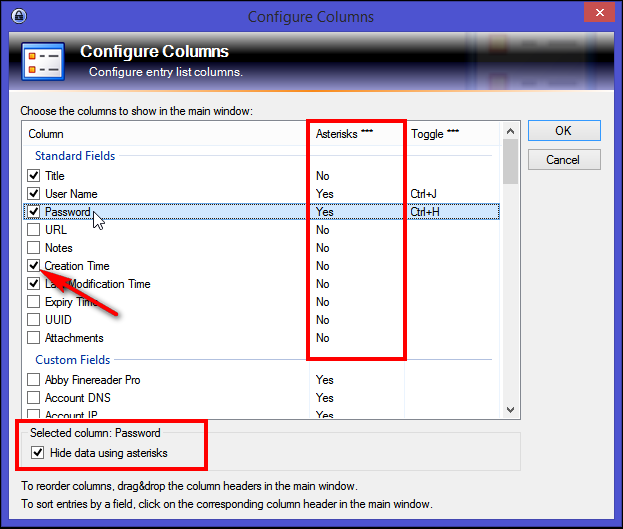Close the Configure Columns dialog

[x=600, y=12]
